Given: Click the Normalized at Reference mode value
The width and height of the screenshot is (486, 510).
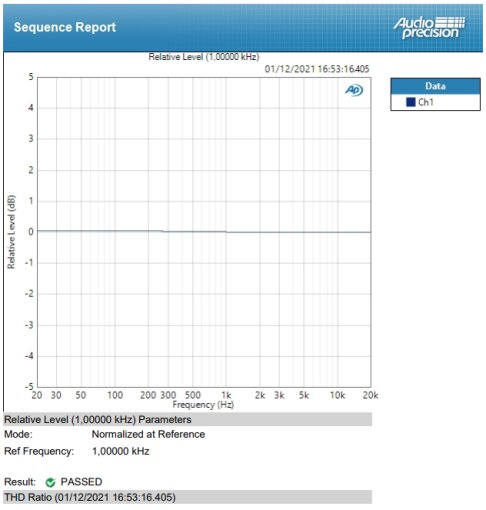Looking at the screenshot, I should tap(148, 434).
